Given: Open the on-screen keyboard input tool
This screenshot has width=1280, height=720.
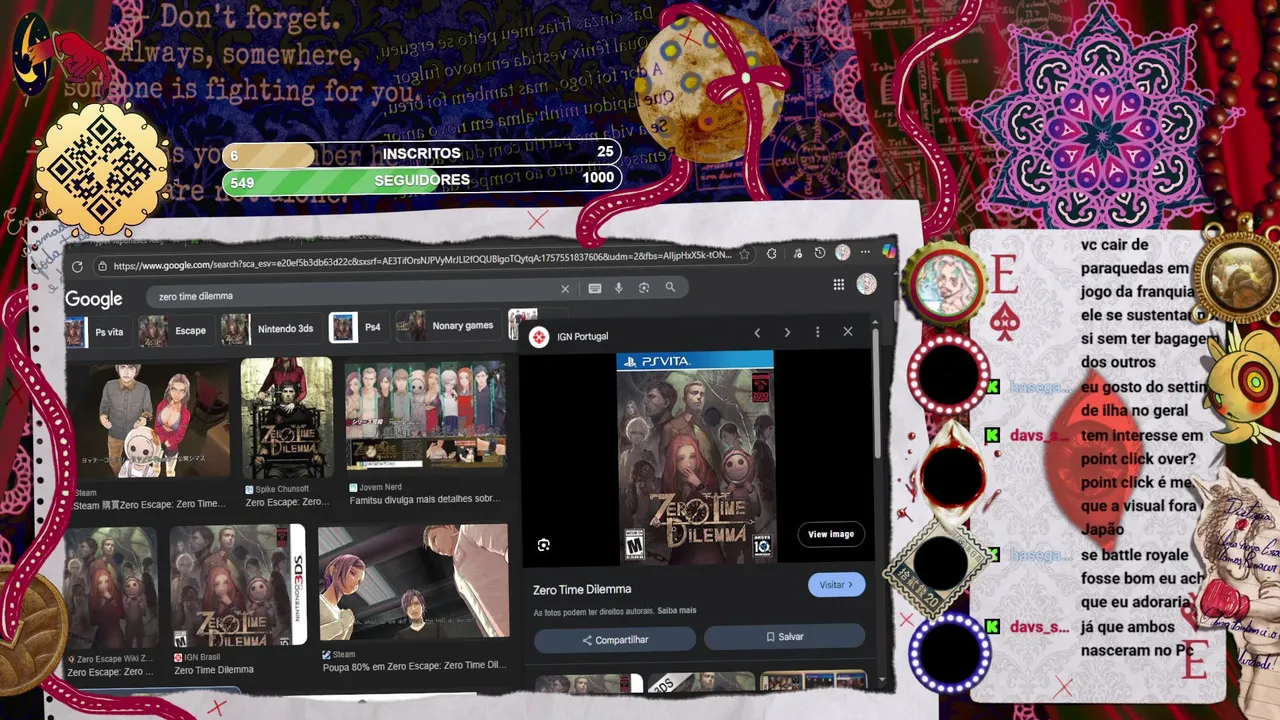Looking at the screenshot, I should 595,288.
